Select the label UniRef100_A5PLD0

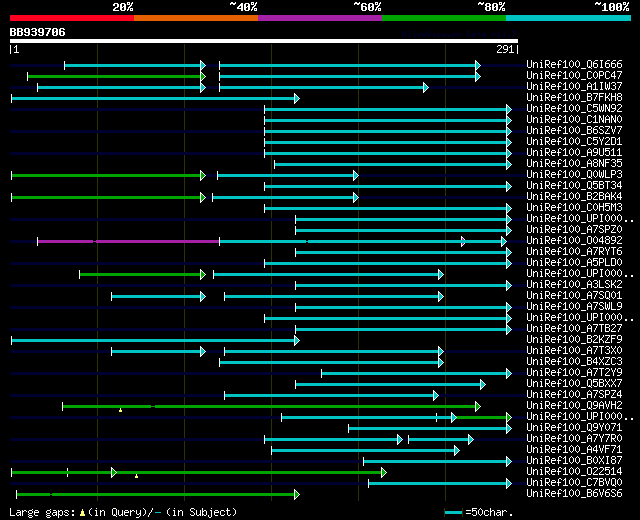(x=574, y=263)
